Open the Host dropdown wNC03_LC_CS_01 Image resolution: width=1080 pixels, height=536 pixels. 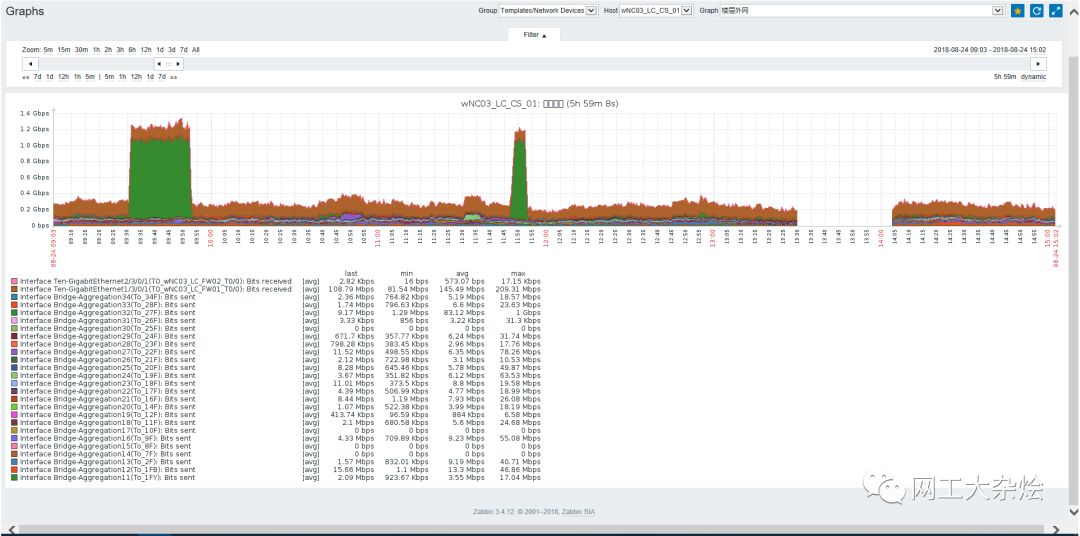tap(655, 11)
